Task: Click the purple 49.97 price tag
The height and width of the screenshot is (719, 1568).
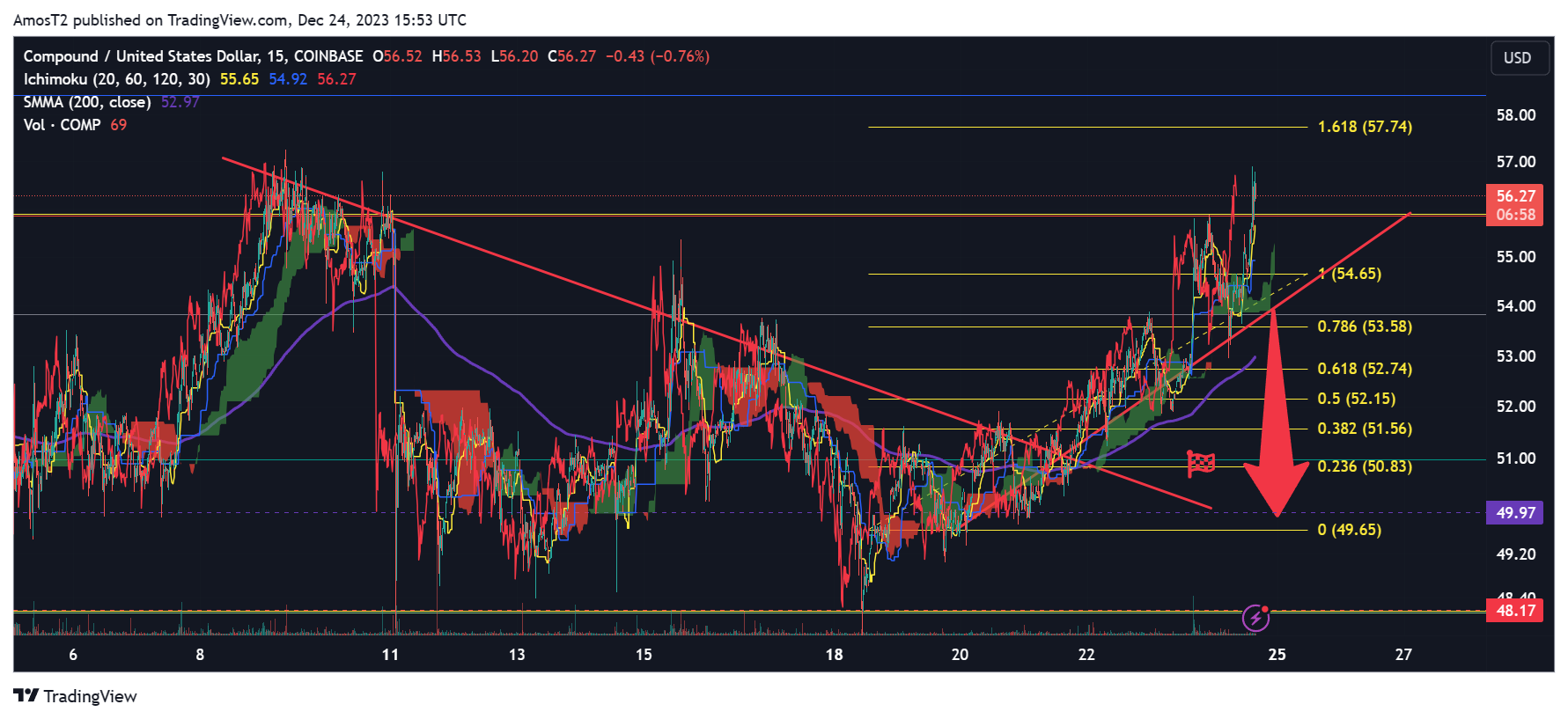Action: pyautogui.click(x=1515, y=512)
